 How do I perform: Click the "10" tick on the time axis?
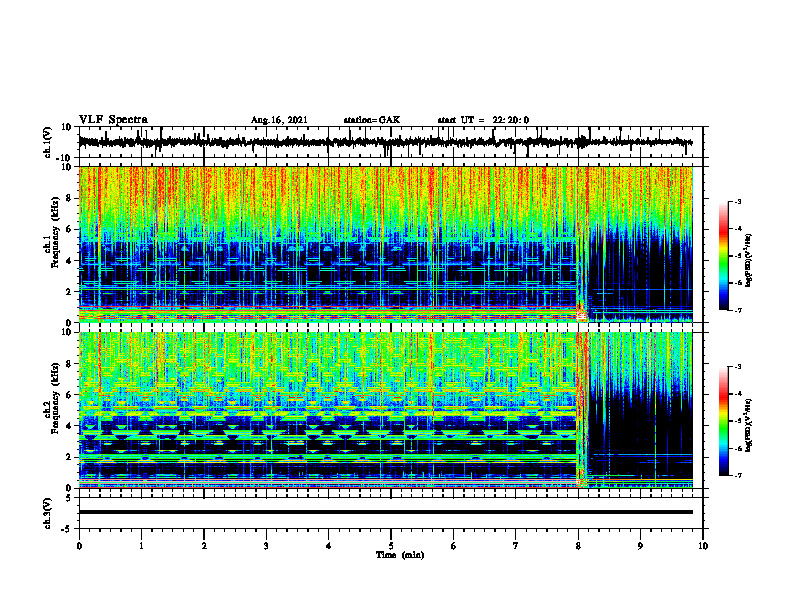703,546
